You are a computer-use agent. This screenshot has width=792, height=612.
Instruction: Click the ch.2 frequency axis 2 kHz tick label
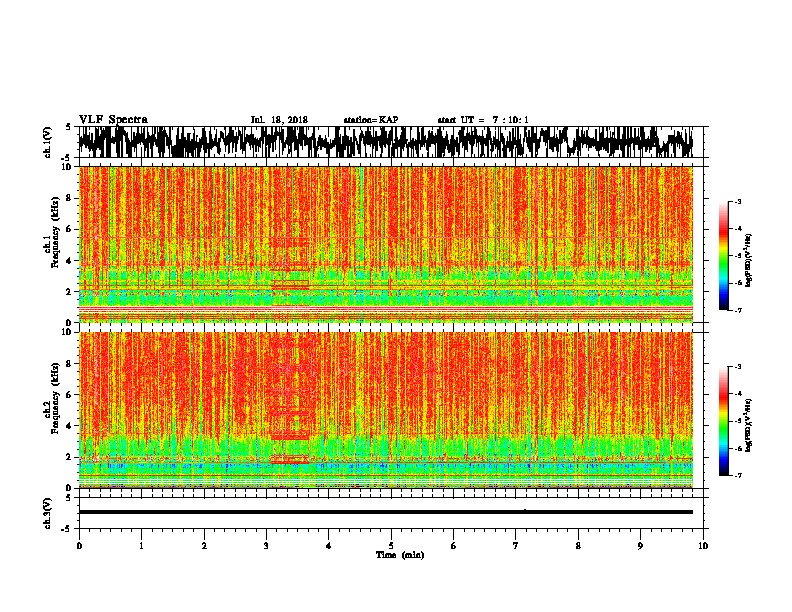pos(70,457)
